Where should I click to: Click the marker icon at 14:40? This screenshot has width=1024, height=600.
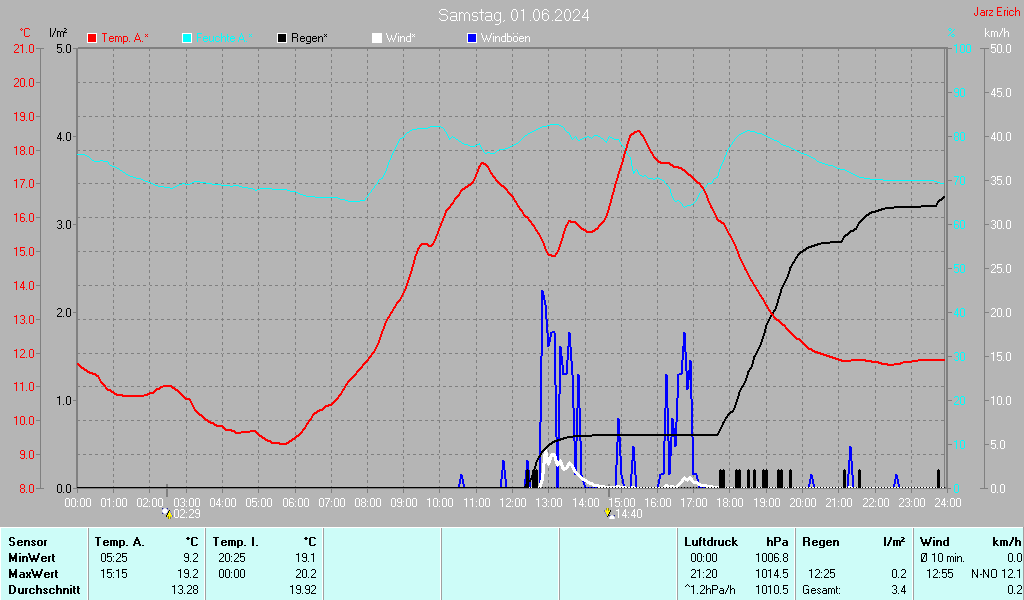pyautogui.click(x=609, y=513)
